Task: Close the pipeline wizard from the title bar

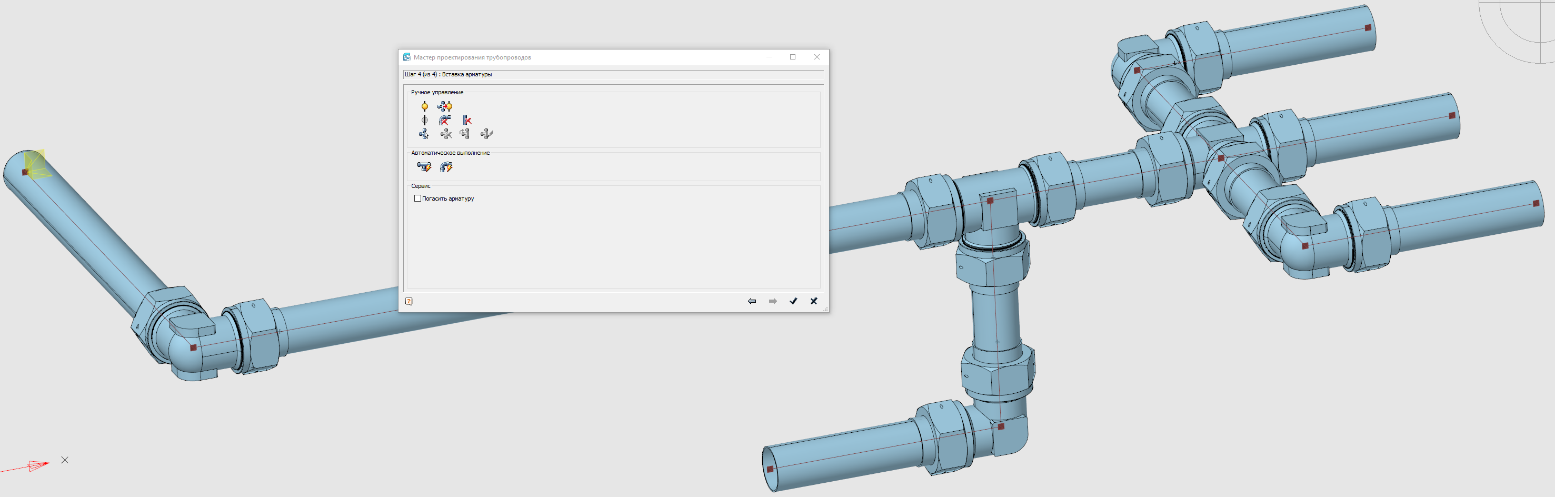Action: coord(817,57)
